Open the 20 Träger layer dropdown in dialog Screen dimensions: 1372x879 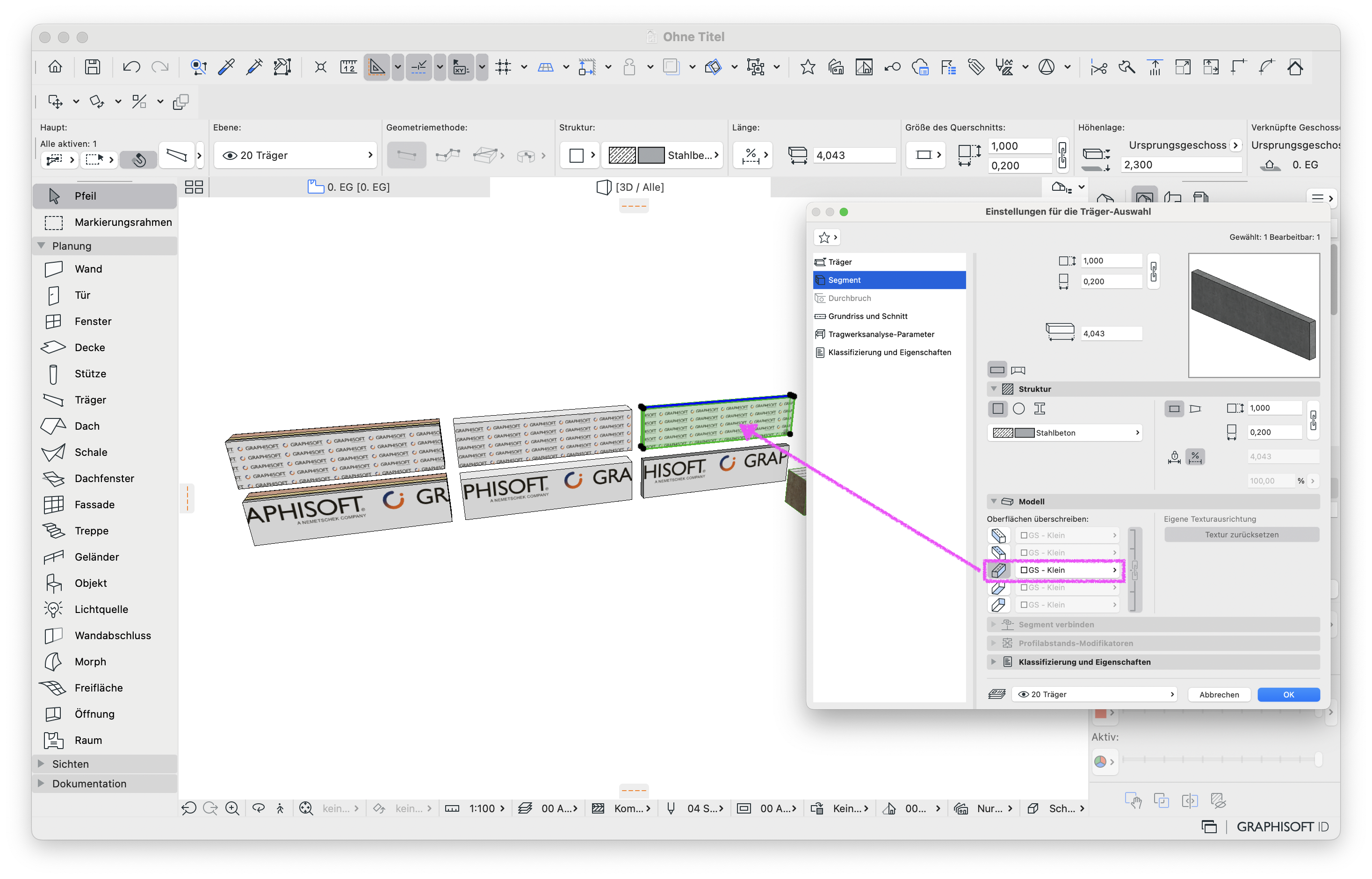pyautogui.click(x=1095, y=695)
